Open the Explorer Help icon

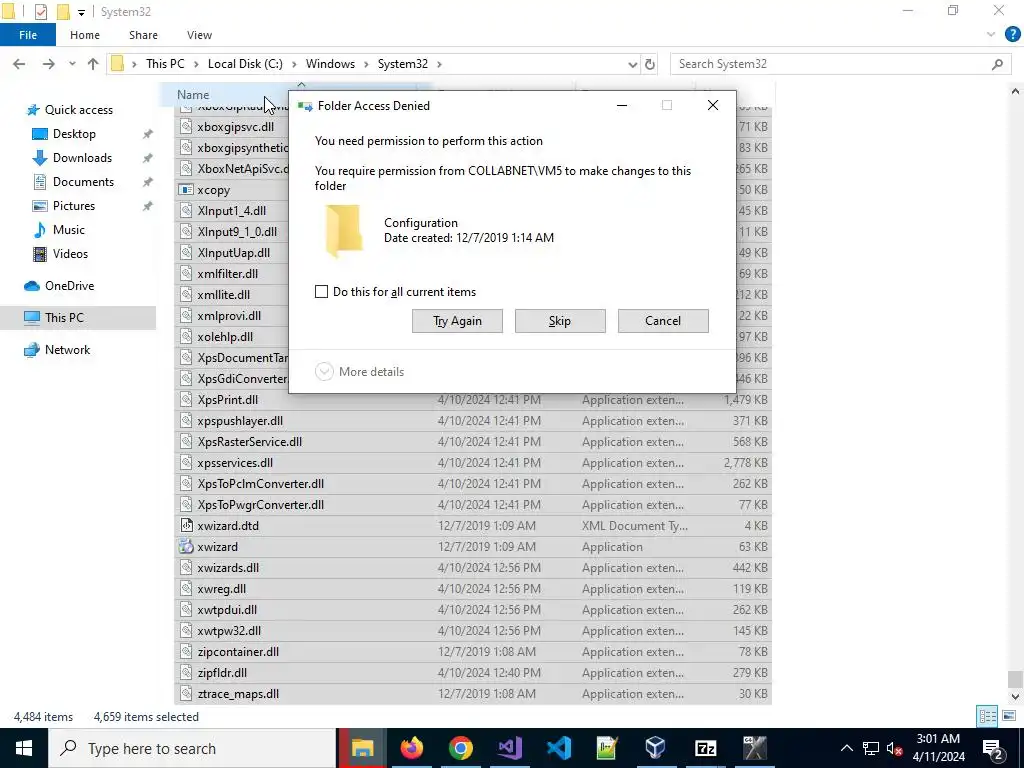(x=1012, y=35)
